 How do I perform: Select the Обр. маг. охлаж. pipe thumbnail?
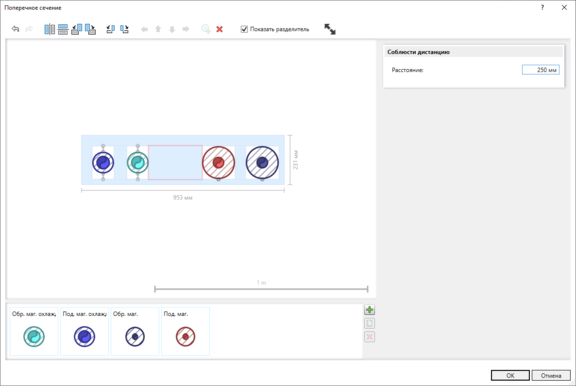pos(34,332)
